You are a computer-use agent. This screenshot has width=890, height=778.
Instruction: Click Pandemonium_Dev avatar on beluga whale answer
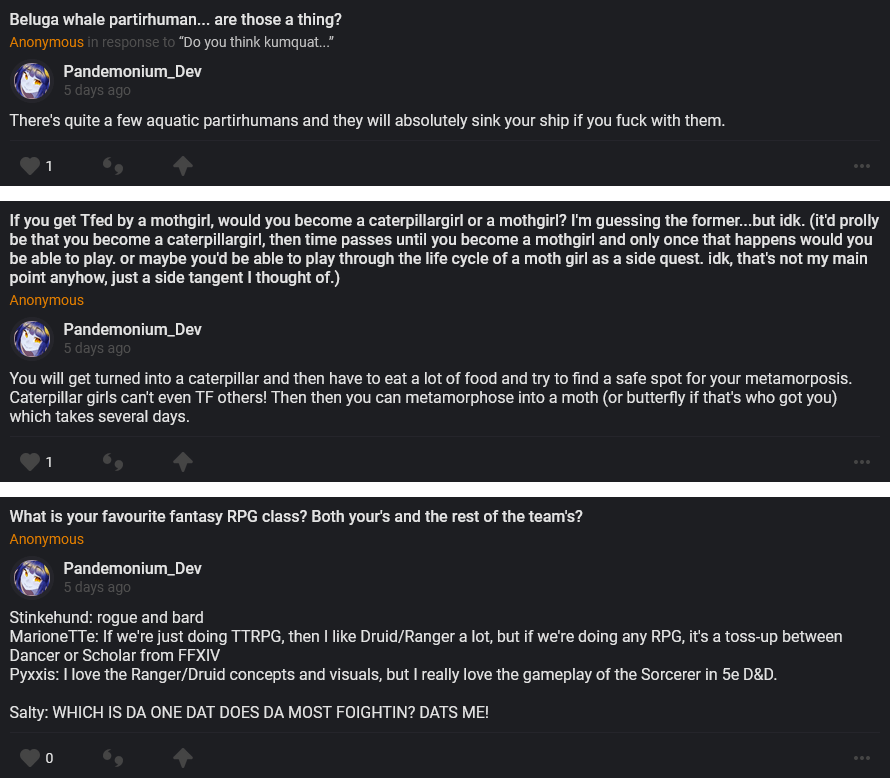32,81
